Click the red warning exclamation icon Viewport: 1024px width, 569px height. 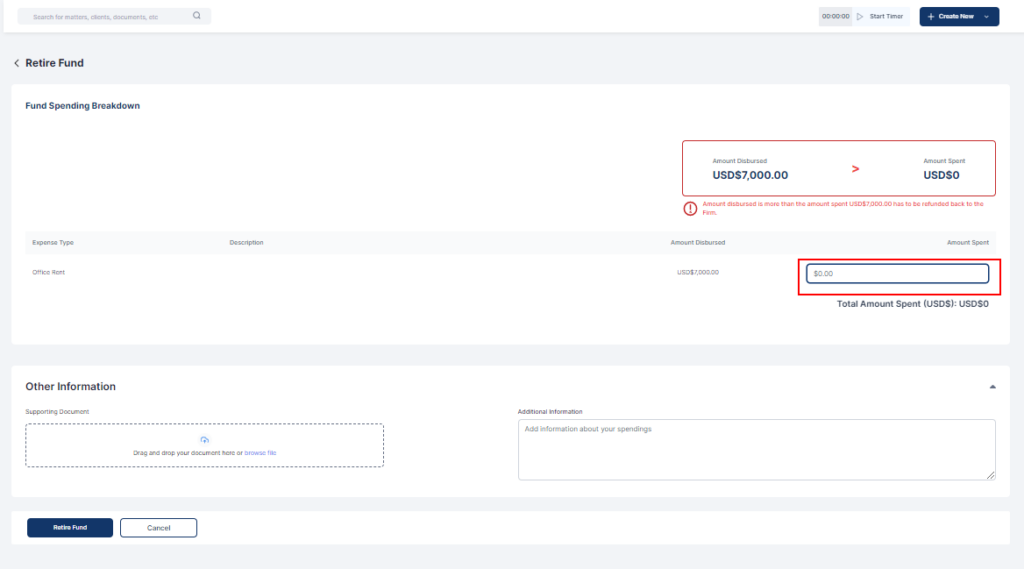pos(690,208)
